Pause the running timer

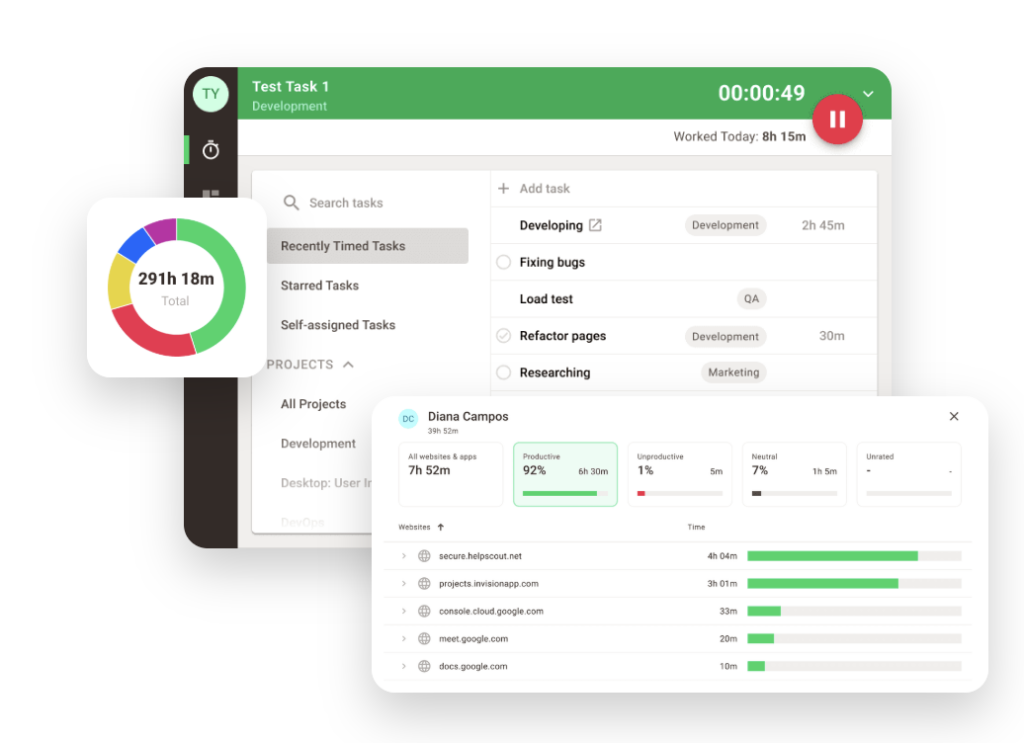click(837, 119)
